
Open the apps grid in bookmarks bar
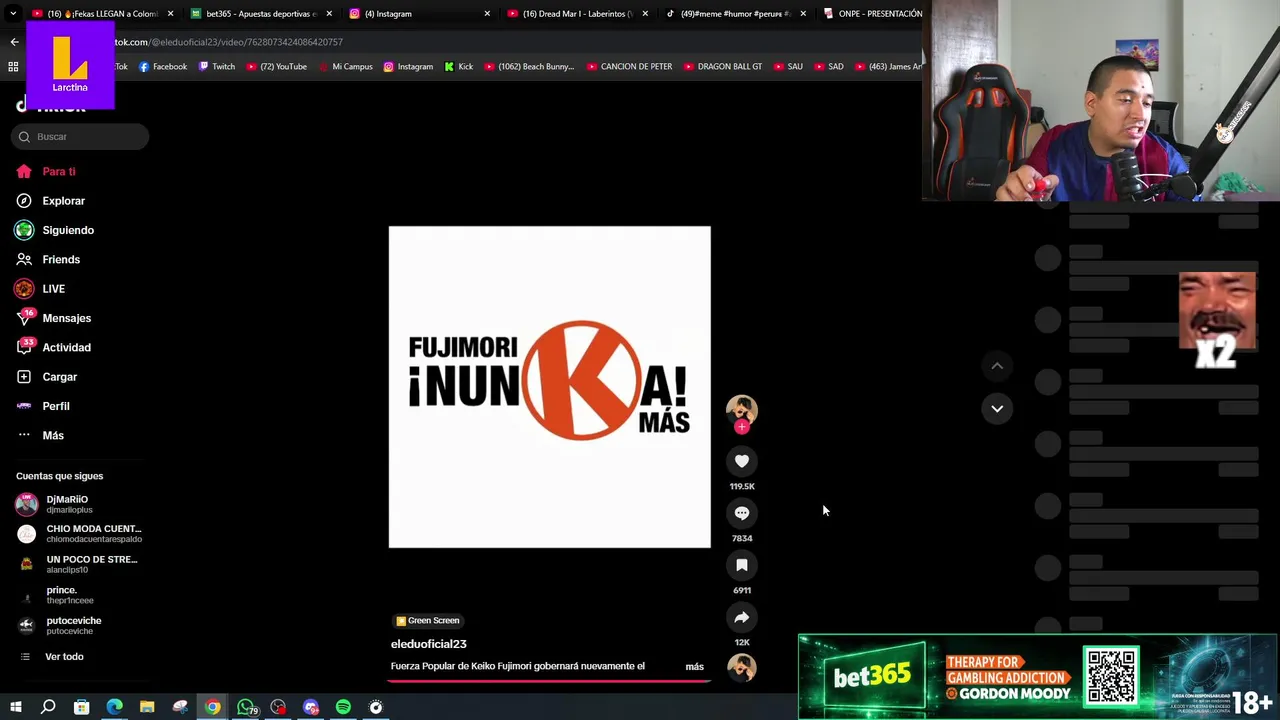click(x=13, y=67)
